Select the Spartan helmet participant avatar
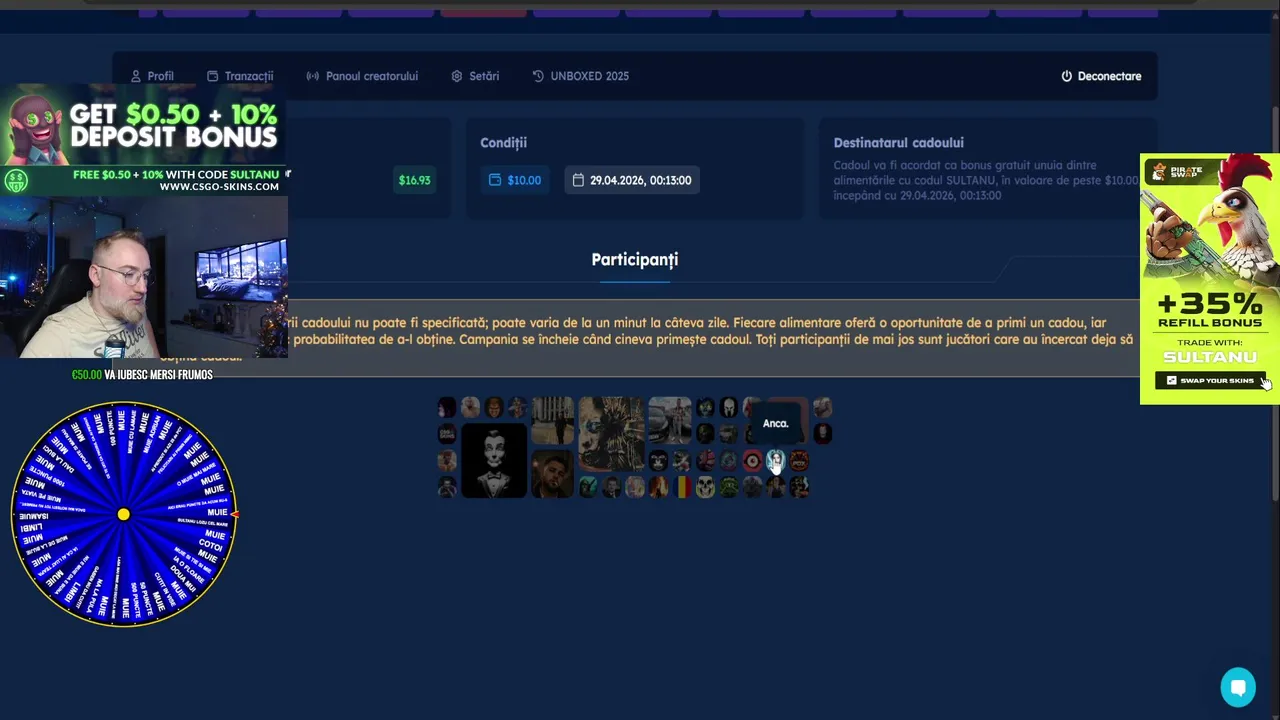 tap(729, 407)
